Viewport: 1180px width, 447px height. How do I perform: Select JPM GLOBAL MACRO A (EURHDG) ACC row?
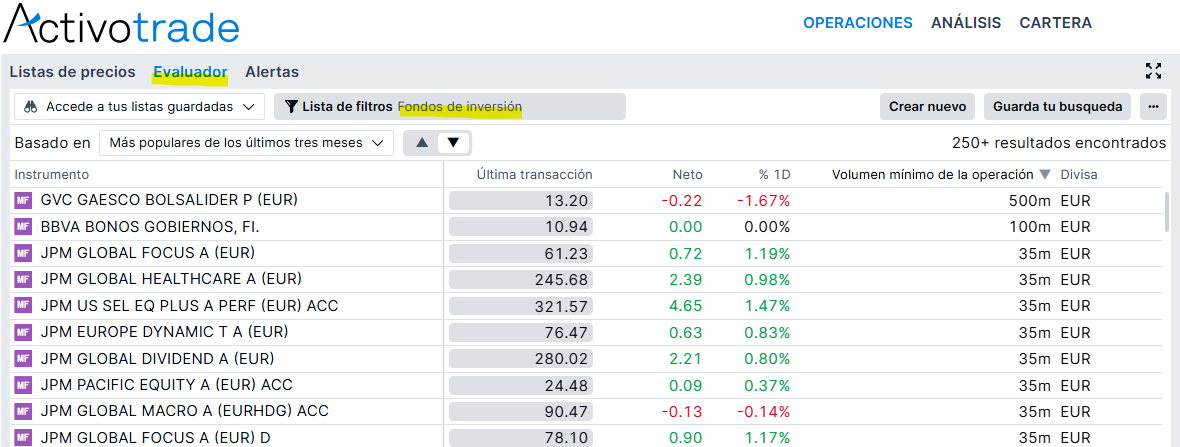point(587,412)
